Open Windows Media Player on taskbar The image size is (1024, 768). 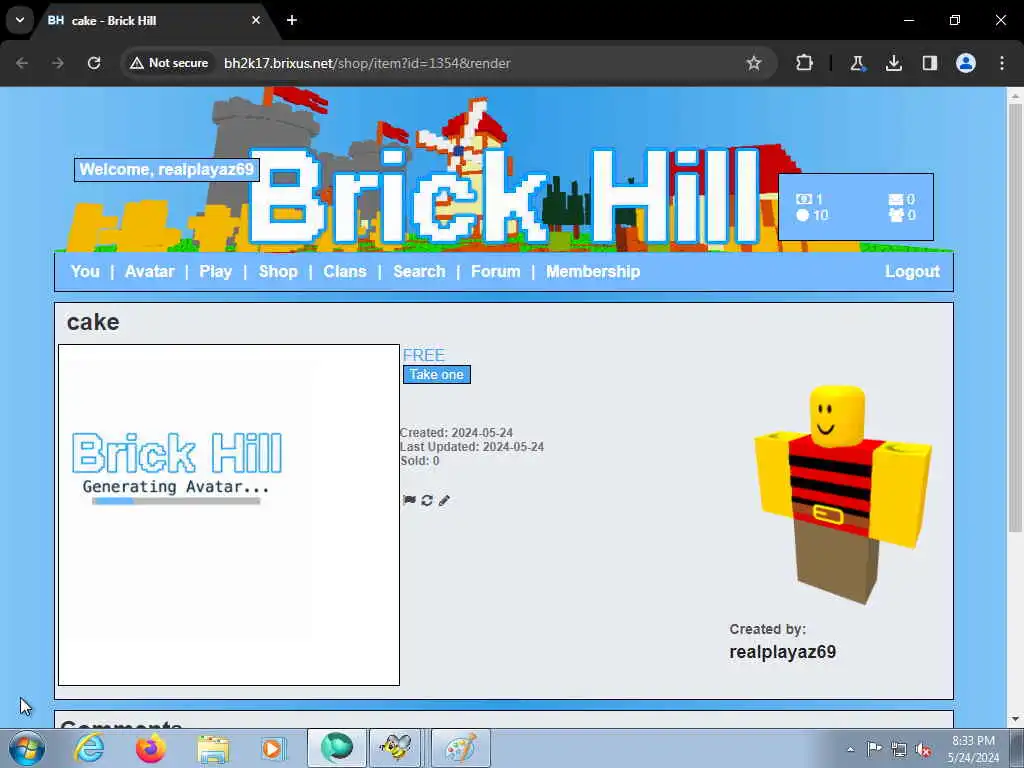pos(272,748)
